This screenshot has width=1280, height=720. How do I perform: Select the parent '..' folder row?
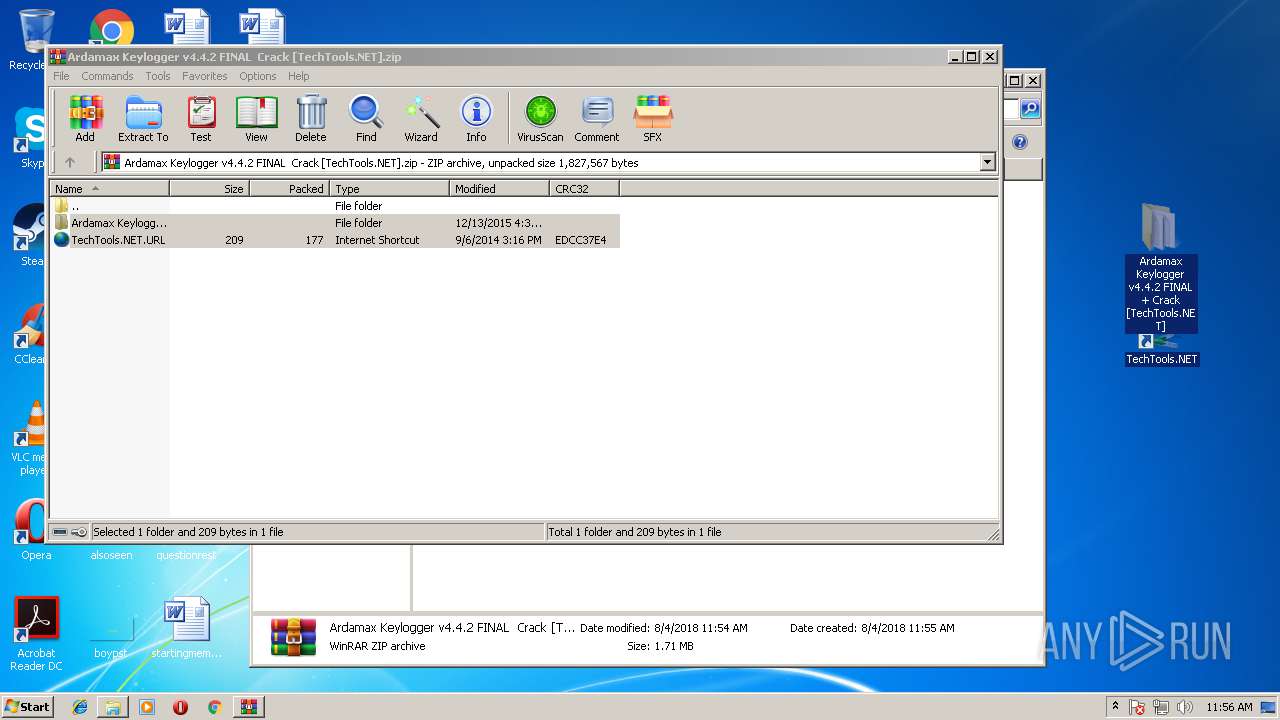click(x=335, y=206)
